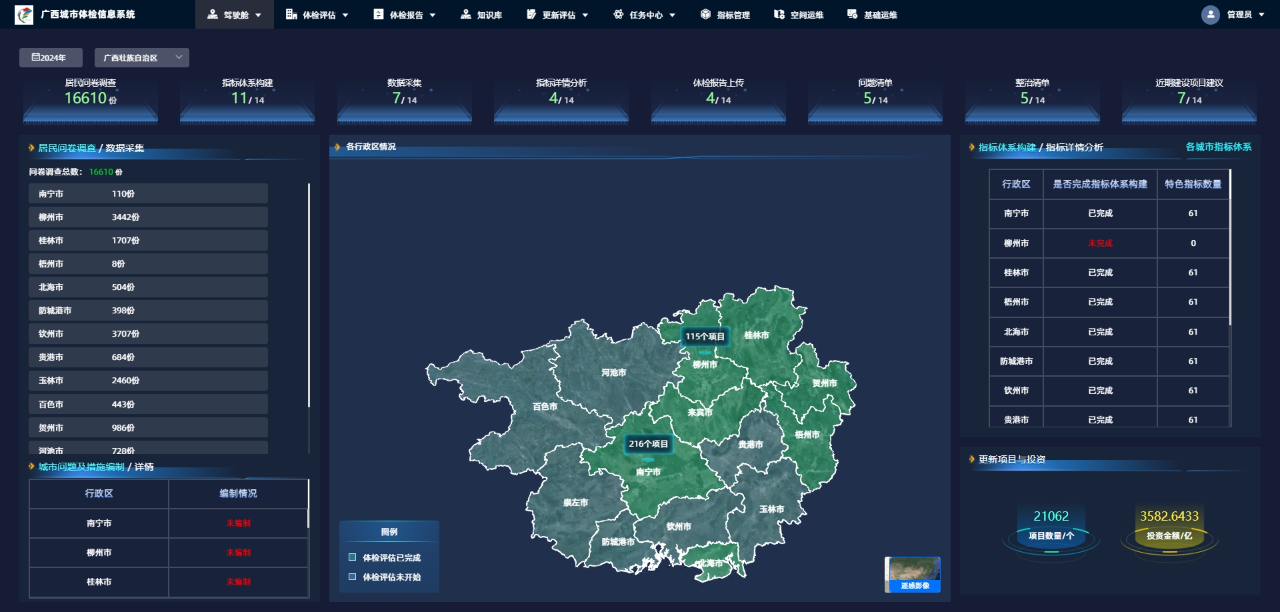Click the 体检评估未开始 legend color box
The image size is (1280, 612).
tap(352, 577)
